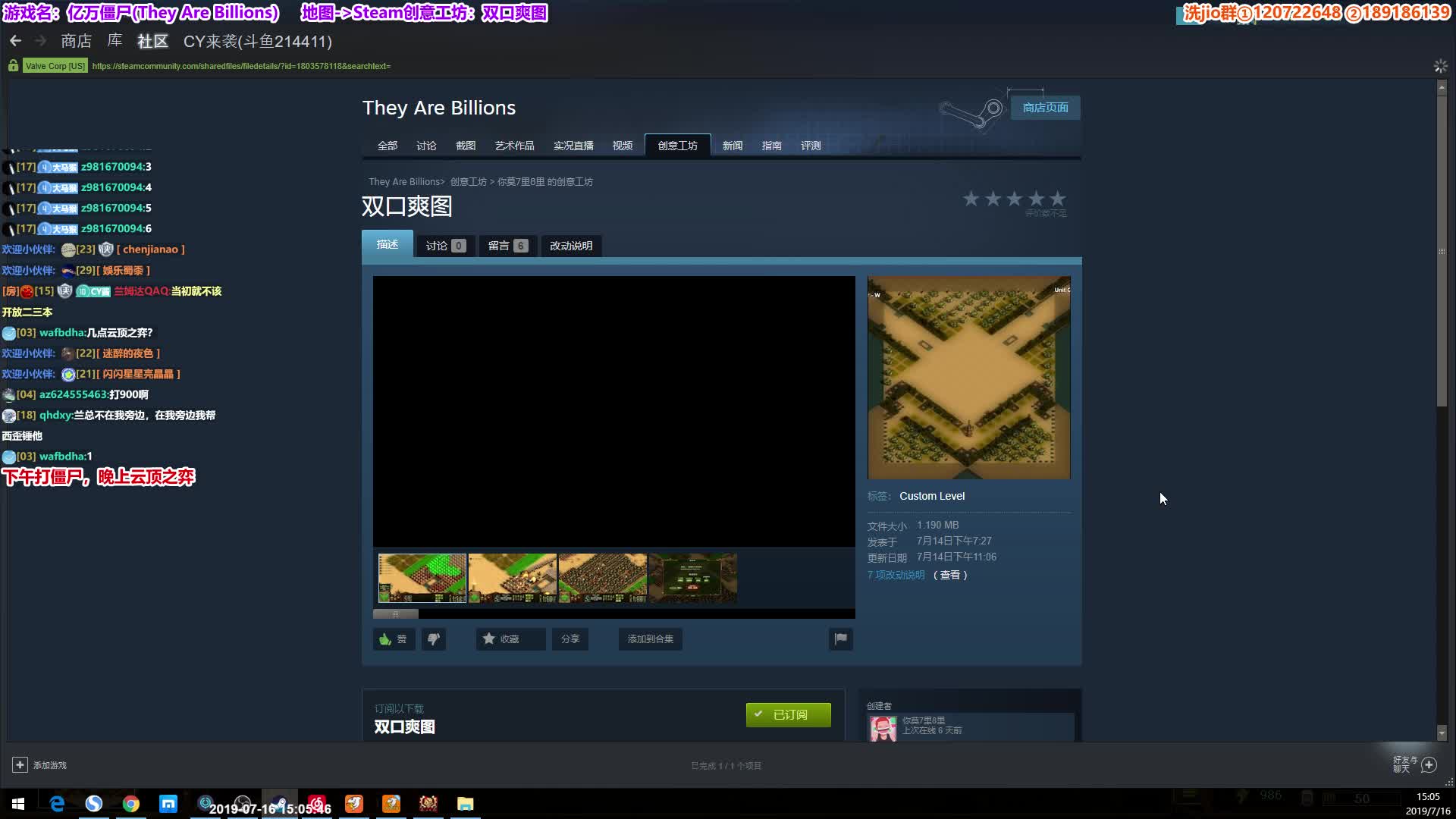
Task: Open the 7 项改动说明 link
Action: click(896, 575)
